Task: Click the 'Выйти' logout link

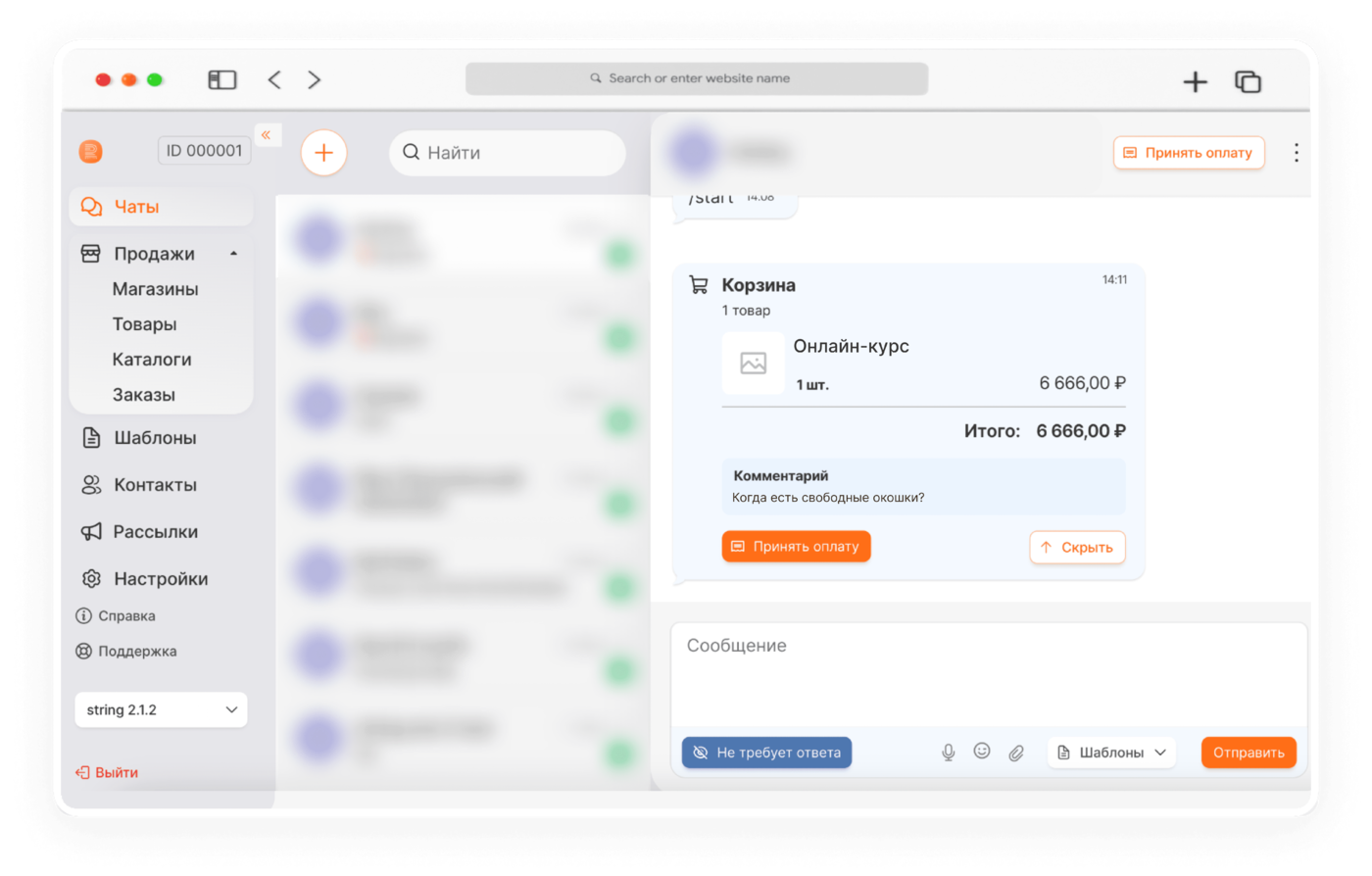Action: (107, 773)
